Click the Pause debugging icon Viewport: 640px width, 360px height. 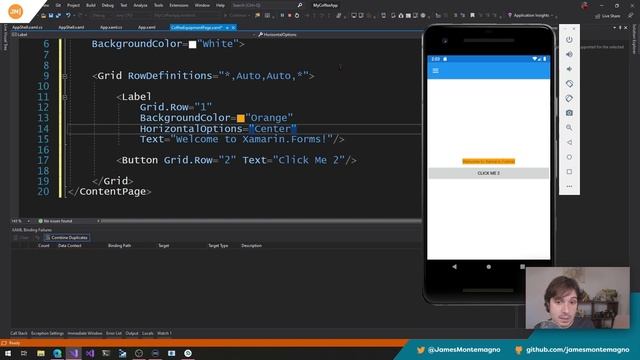tap(282, 16)
